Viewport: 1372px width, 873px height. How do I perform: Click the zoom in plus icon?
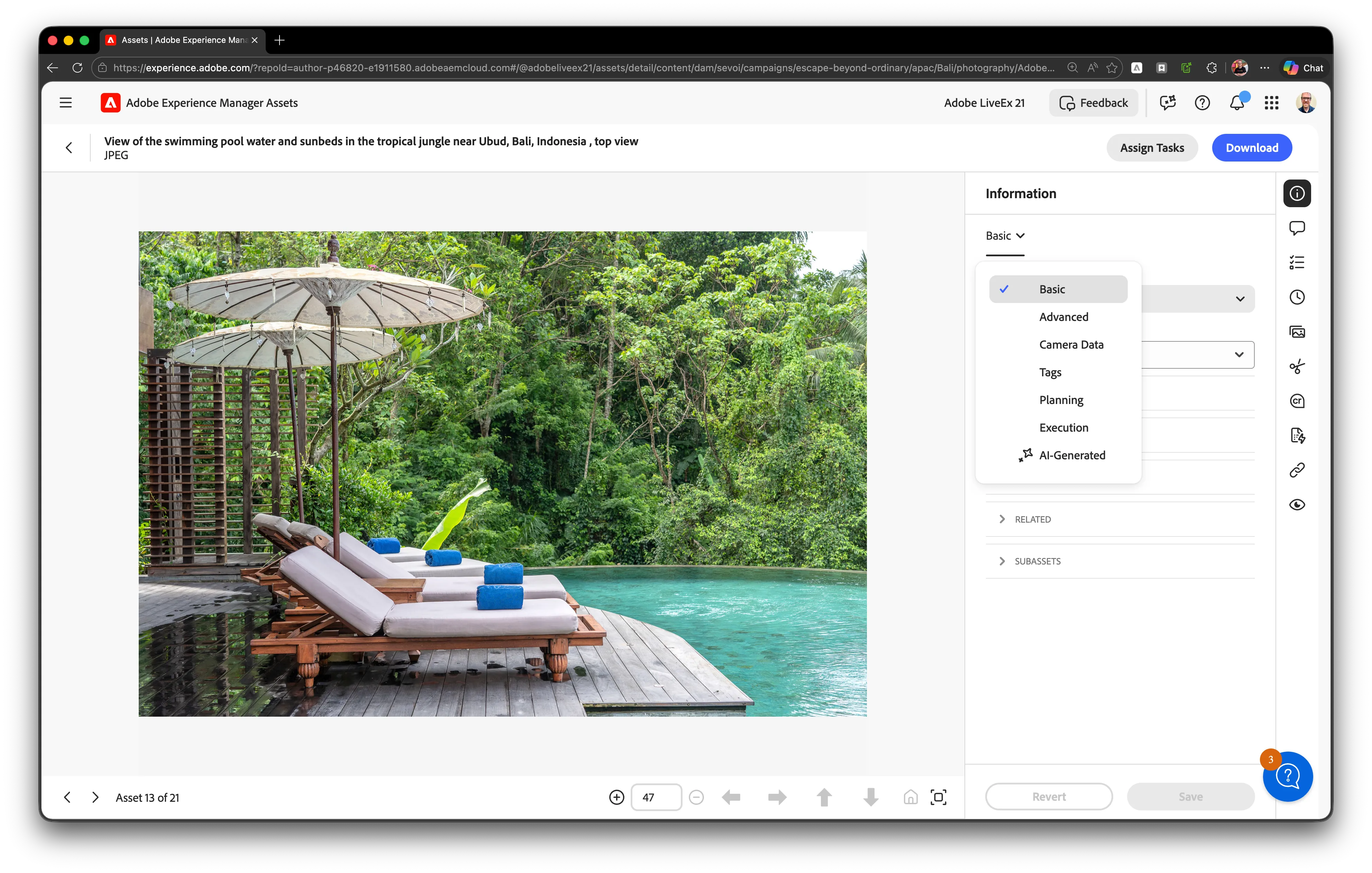(616, 797)
